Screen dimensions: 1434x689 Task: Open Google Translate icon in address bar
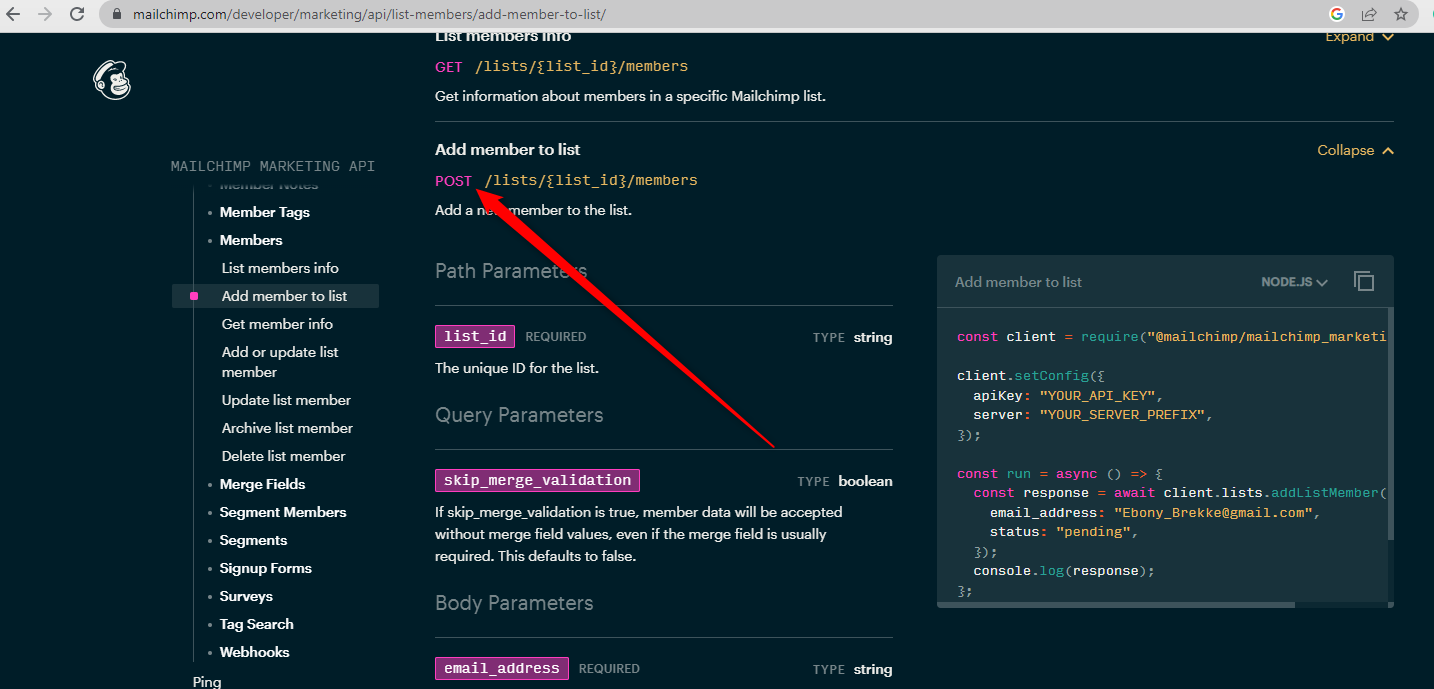coord(1337,14)
